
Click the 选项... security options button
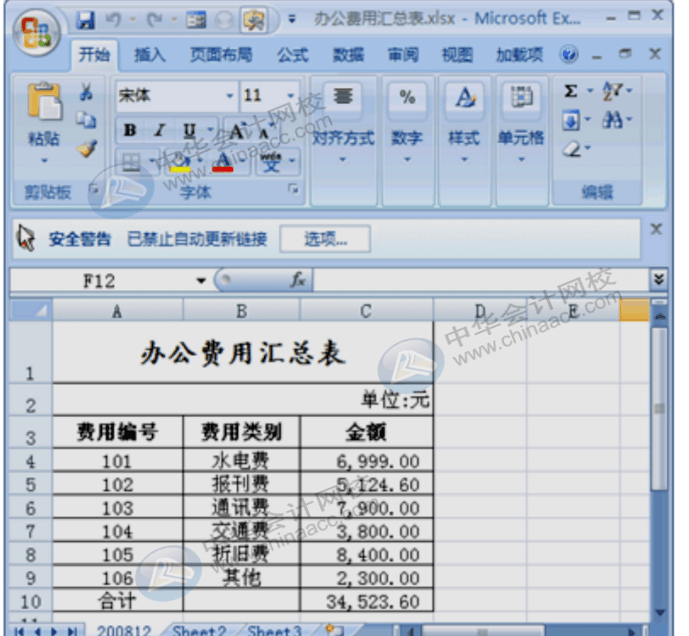coord(325,239)
